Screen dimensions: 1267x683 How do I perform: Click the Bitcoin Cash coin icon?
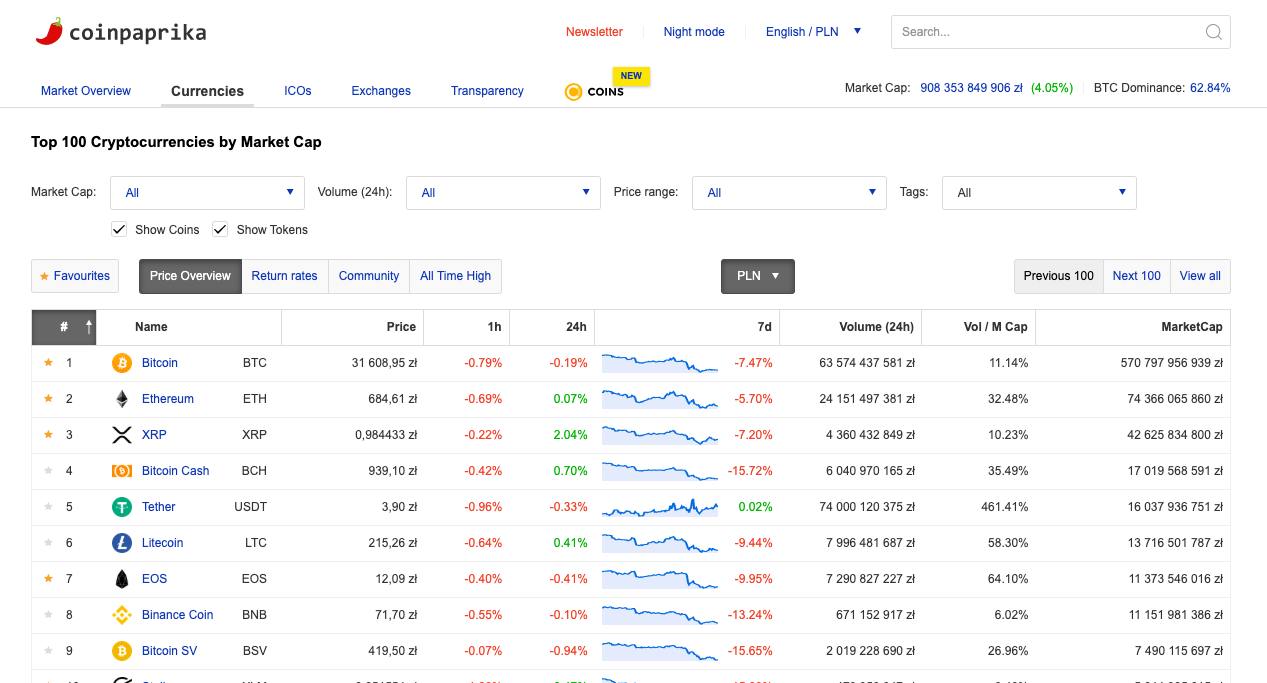[122, 471]
